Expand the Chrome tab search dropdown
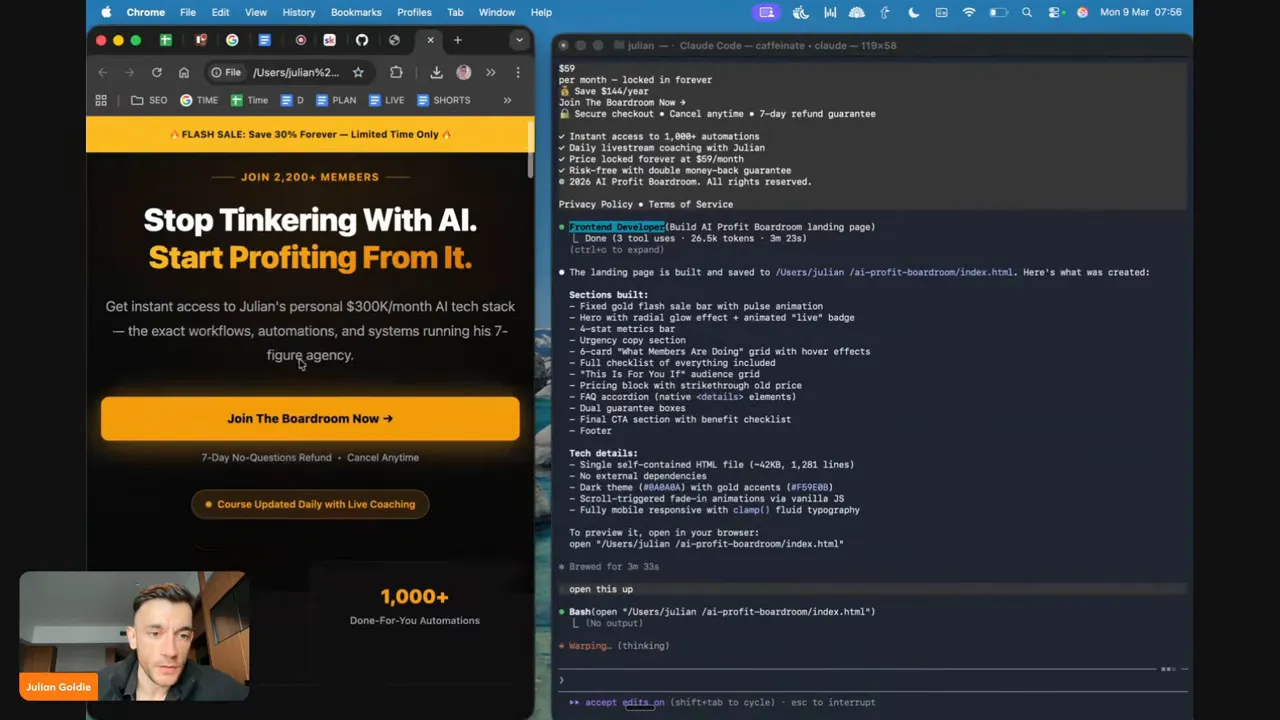The height and width of the screenshot is (720, 1280). (x=519, y=40)
